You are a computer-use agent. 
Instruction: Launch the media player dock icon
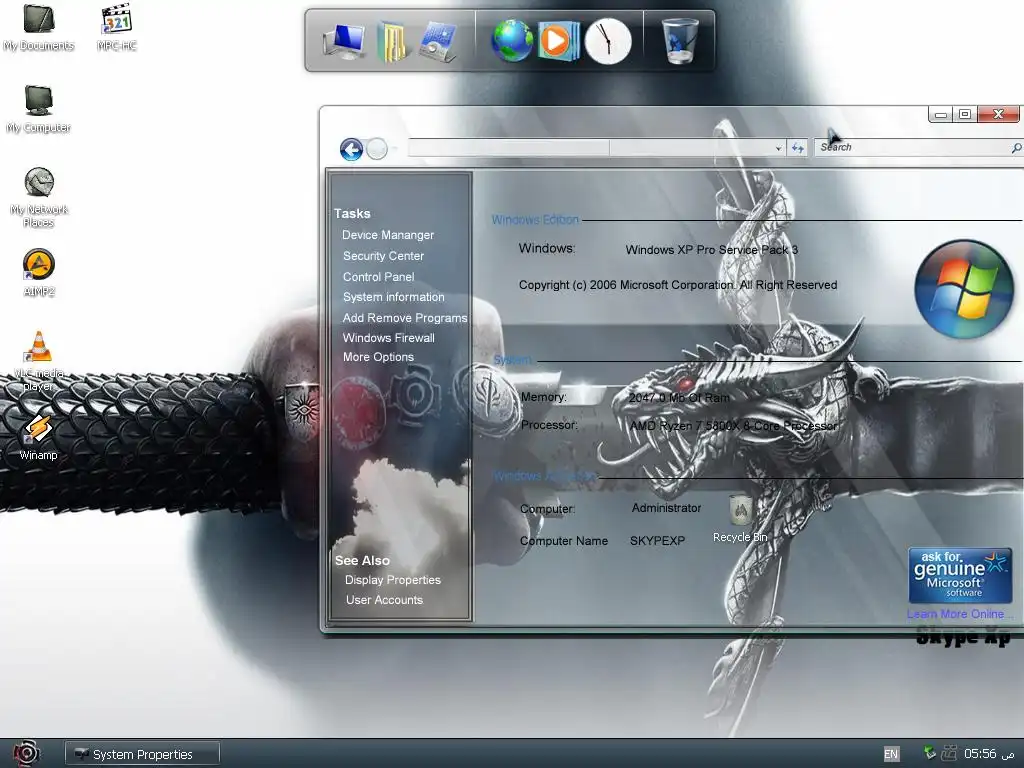point(558,40)
